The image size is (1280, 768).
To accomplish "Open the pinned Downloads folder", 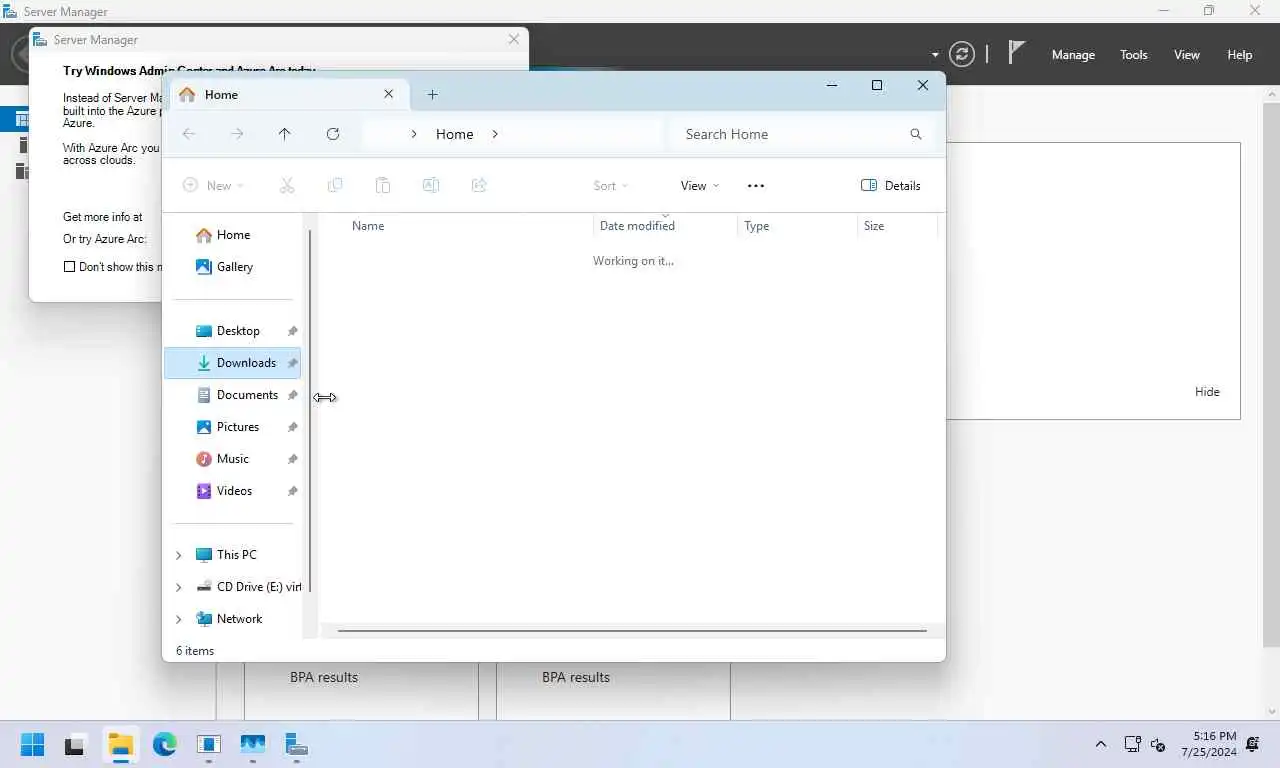I will point(232,363).
